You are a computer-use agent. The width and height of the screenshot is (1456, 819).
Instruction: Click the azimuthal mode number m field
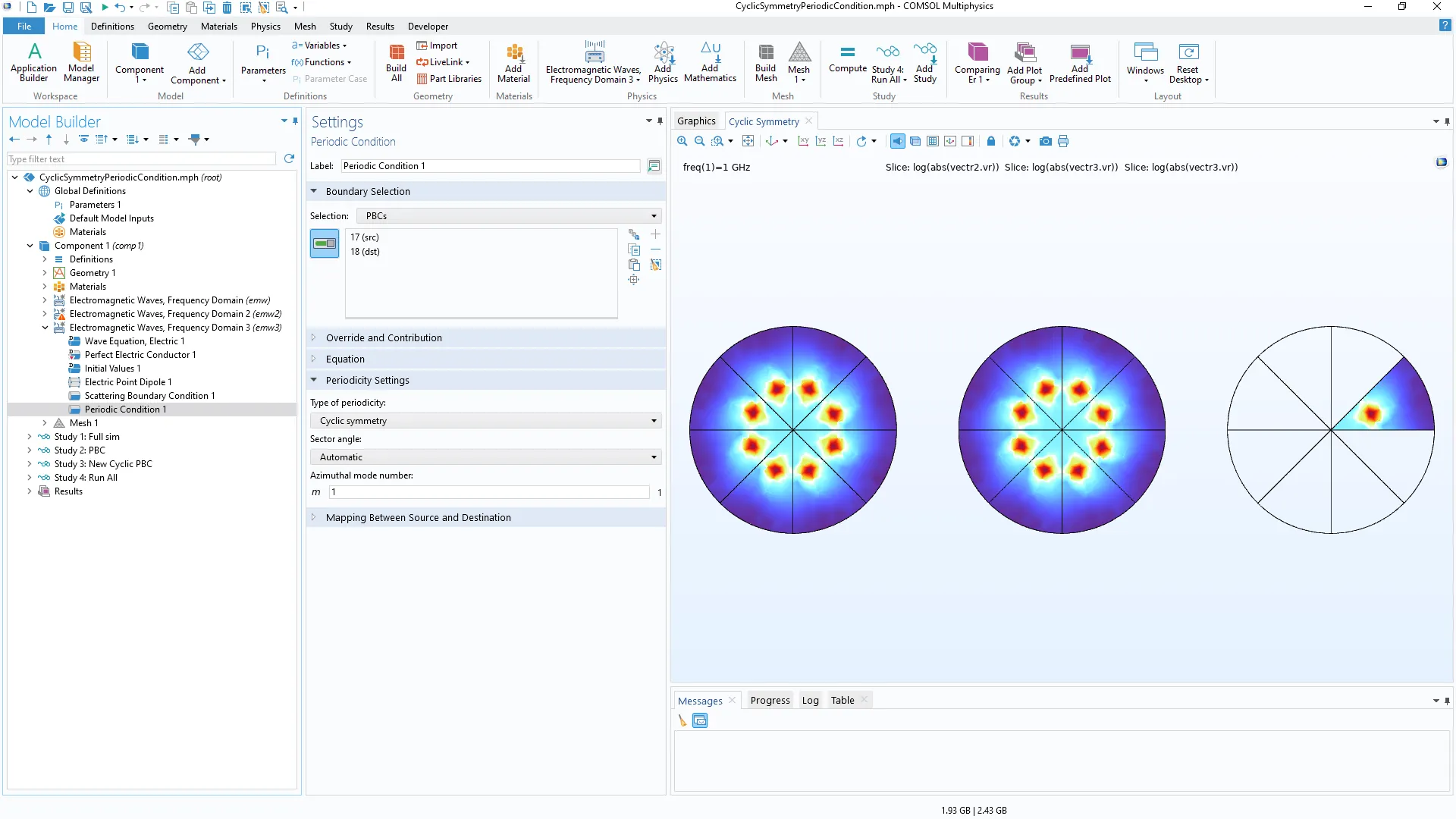488,492
